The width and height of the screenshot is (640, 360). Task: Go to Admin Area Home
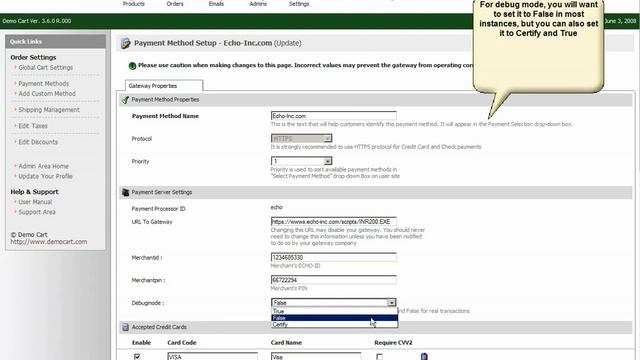point(43,166)
